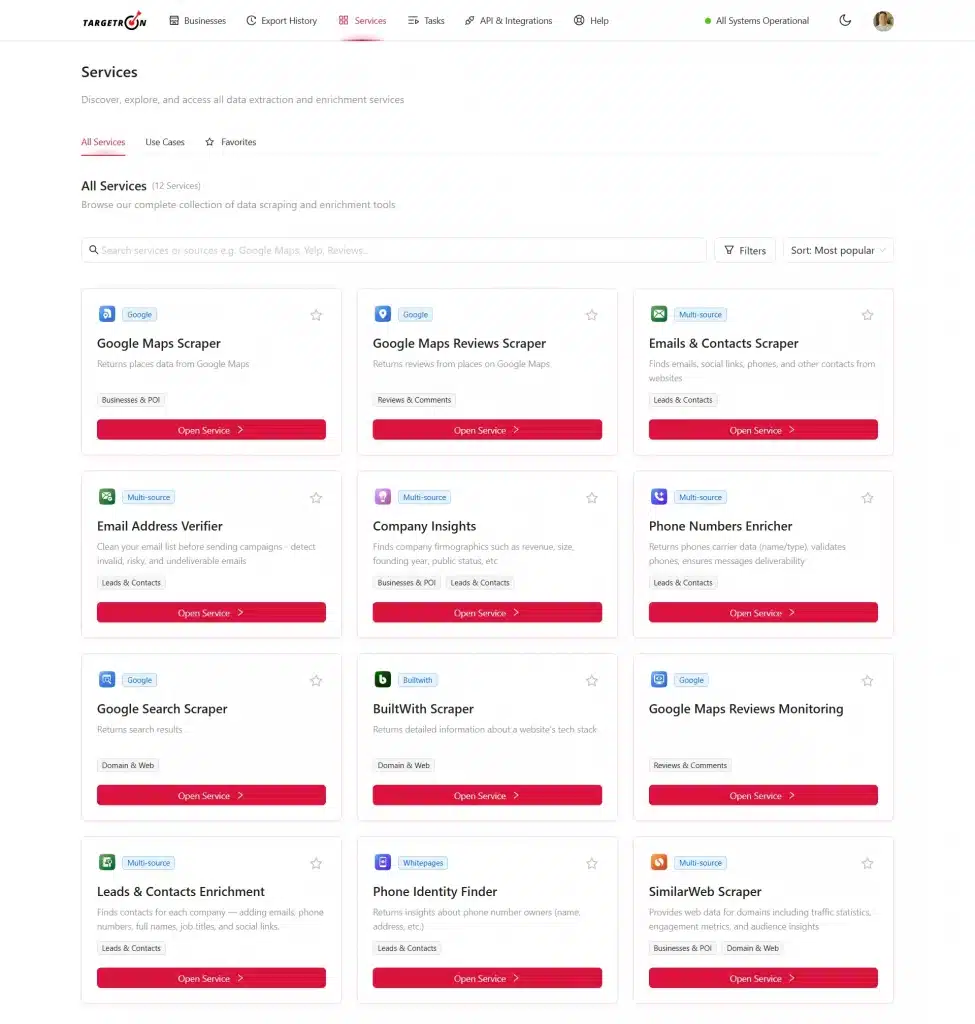
Task: Open Service for BuiltWith Scraper
Action: [x=487, y=795]
